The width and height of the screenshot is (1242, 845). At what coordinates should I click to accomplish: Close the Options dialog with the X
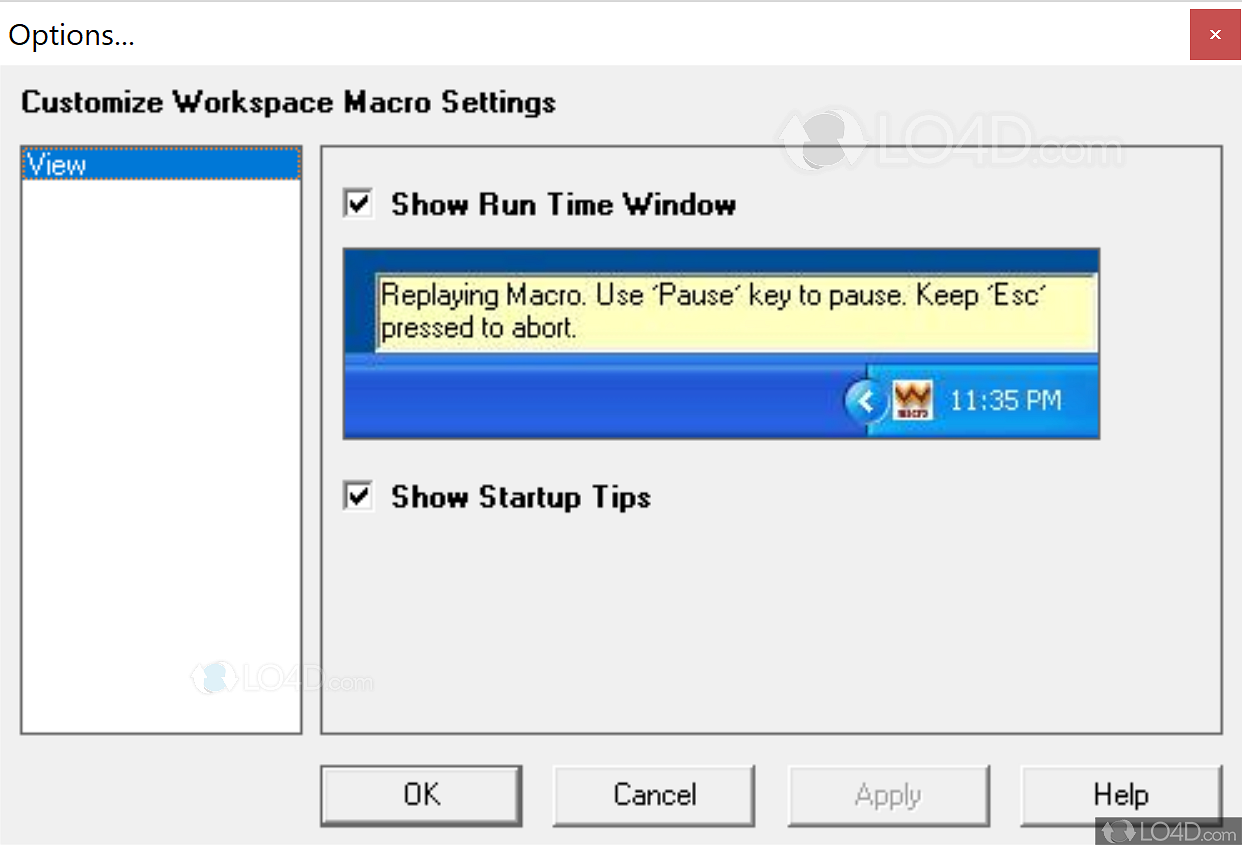[x=1215, y=35]
